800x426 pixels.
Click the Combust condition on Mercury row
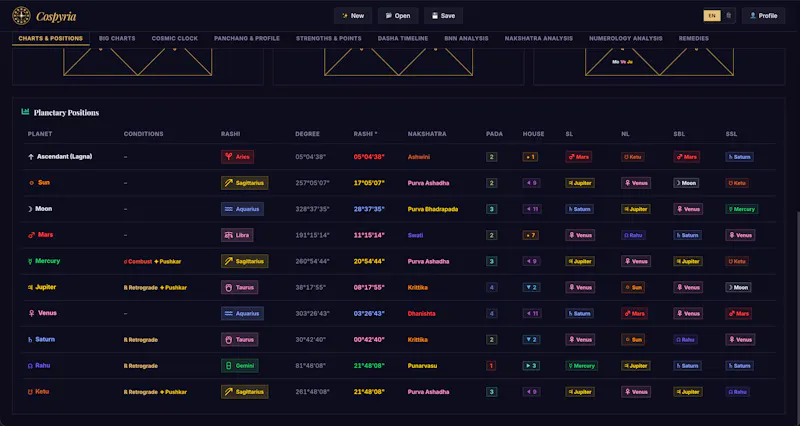[x=138, y=261]
